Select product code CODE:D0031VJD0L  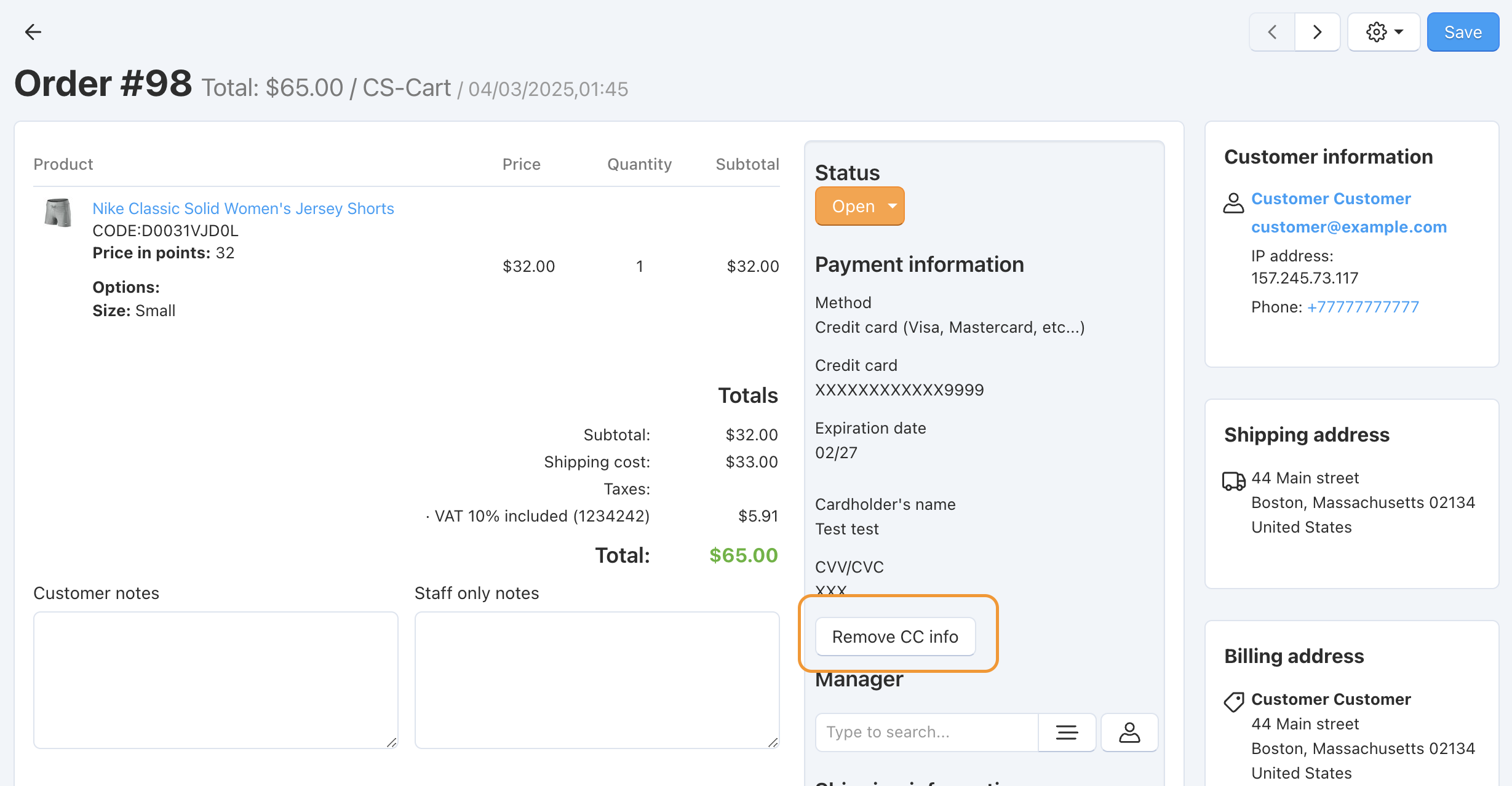tap(165, 231)
